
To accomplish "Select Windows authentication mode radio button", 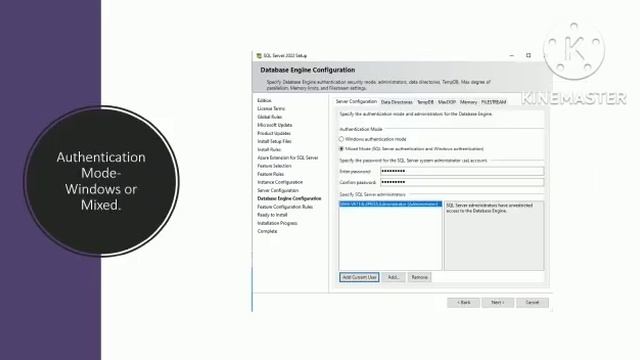I will (341, 139).
